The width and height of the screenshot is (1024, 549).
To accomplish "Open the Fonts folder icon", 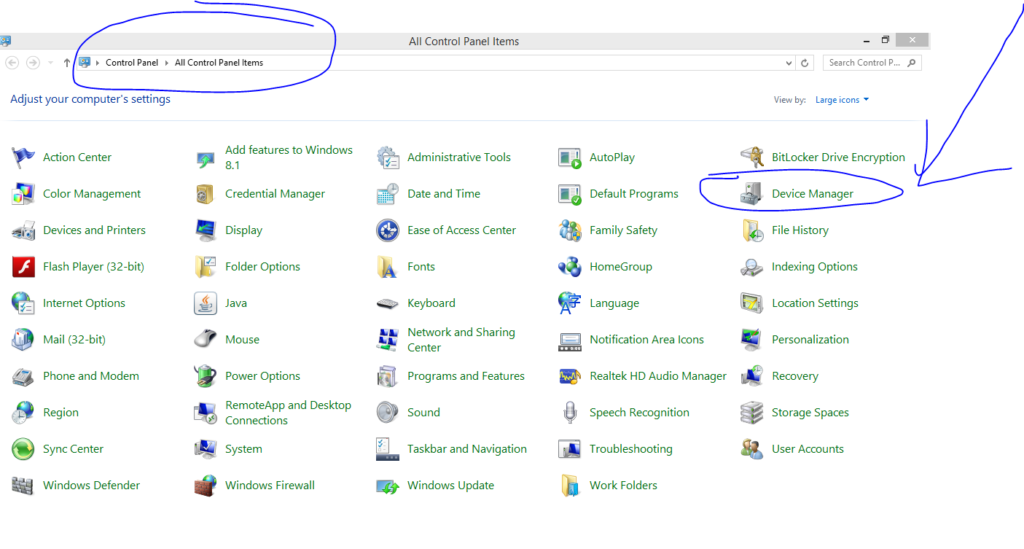I will (x=387, y=267).
